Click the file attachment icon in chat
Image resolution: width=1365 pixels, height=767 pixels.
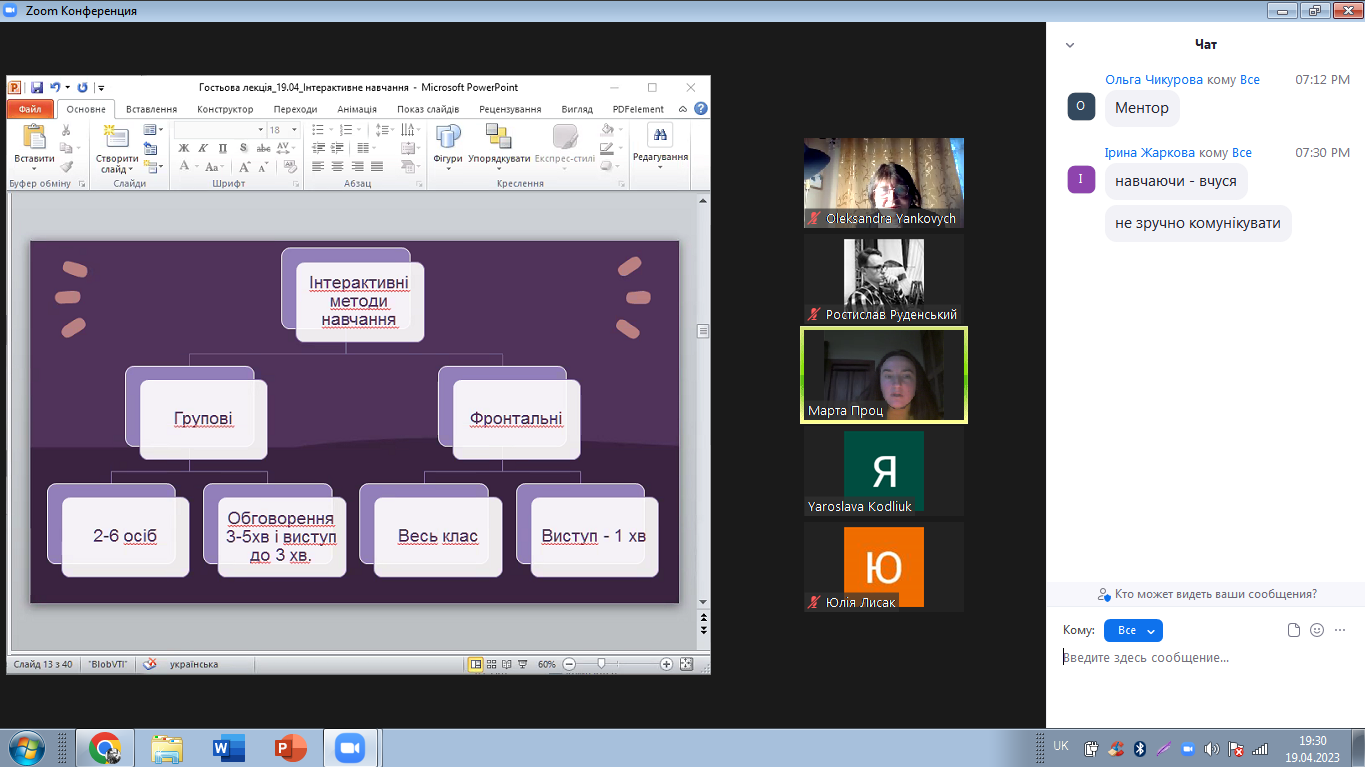pos(1294,630)
